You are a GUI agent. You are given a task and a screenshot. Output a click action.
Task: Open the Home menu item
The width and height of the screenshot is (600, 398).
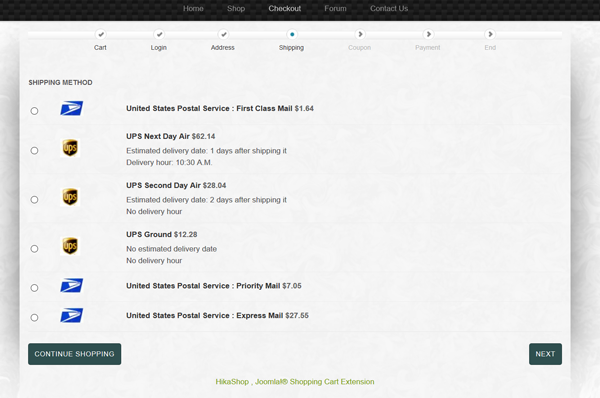[x=193, y=8]
